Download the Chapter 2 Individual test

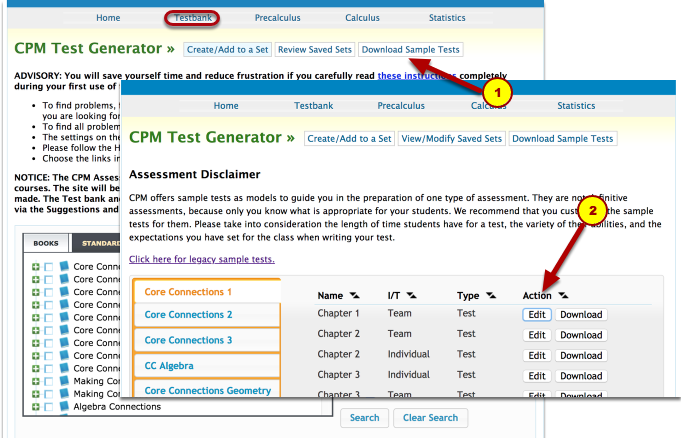[x=581, y=355]
